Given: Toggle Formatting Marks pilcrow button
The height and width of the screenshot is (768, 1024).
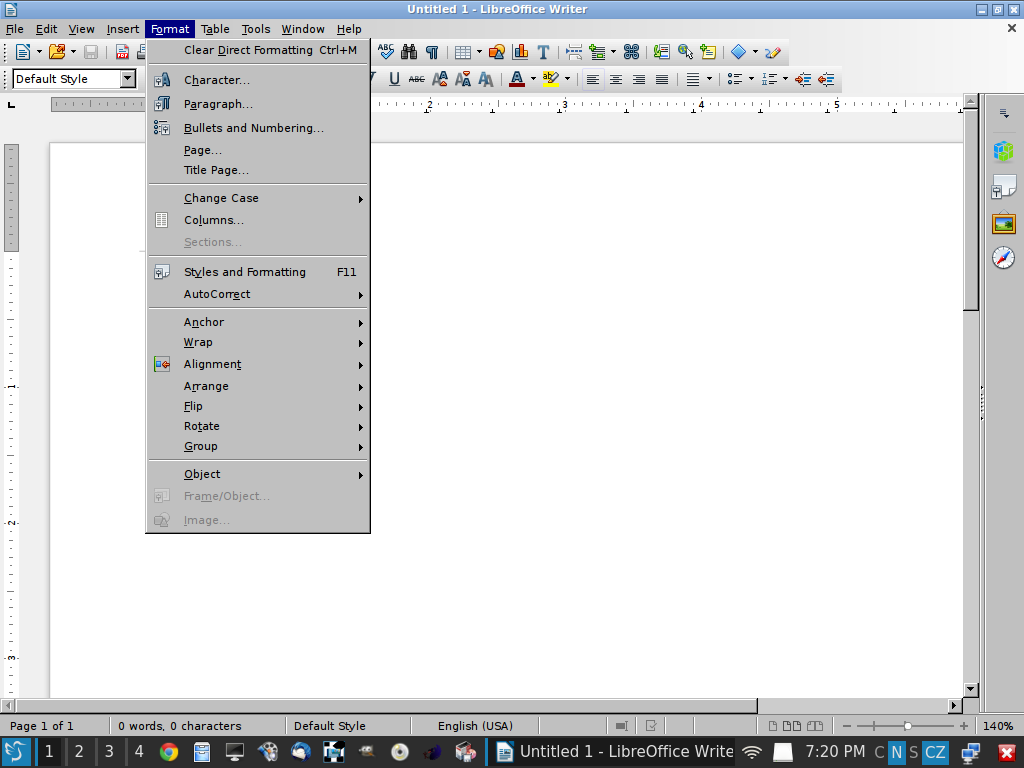Looking at the screenshot, I should pos(432,52).
